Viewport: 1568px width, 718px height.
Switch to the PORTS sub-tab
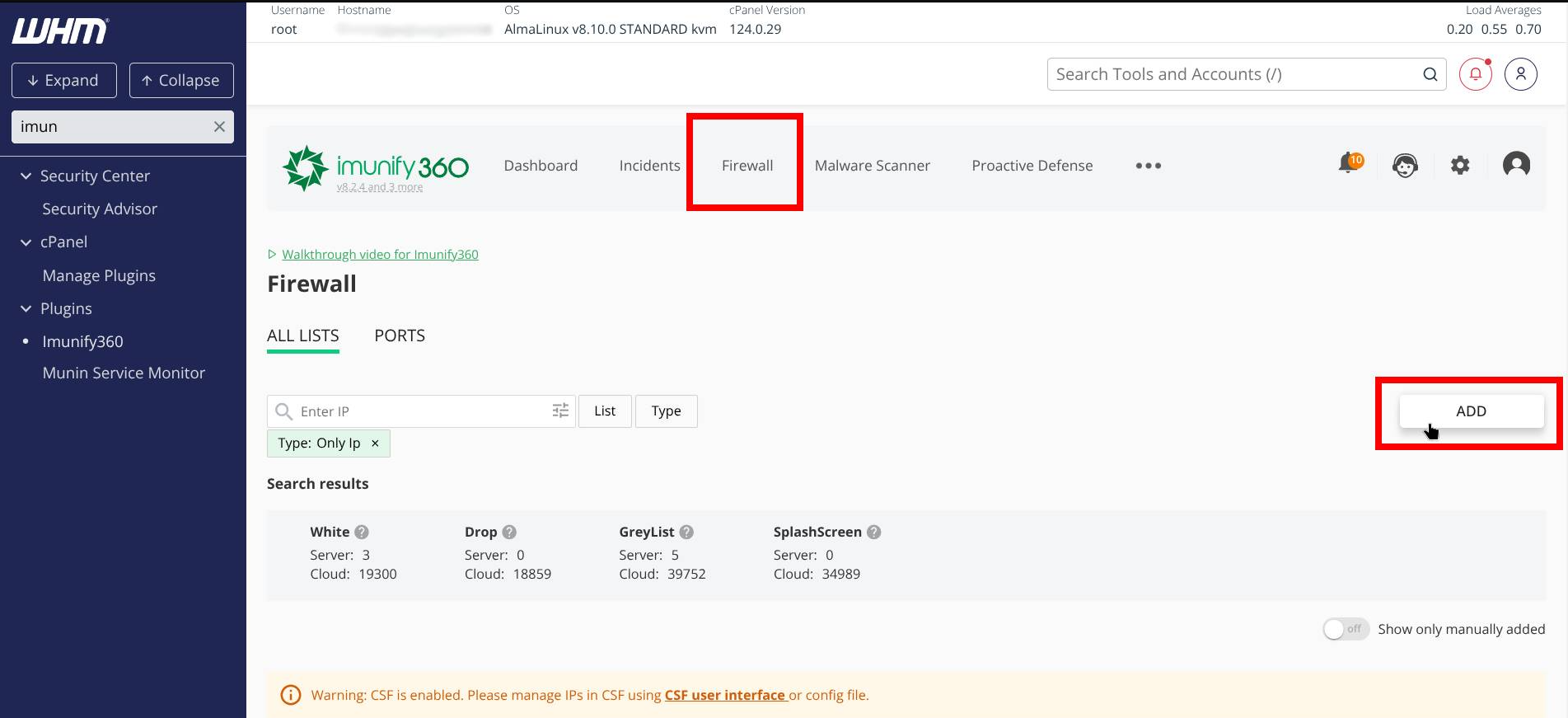400,336
